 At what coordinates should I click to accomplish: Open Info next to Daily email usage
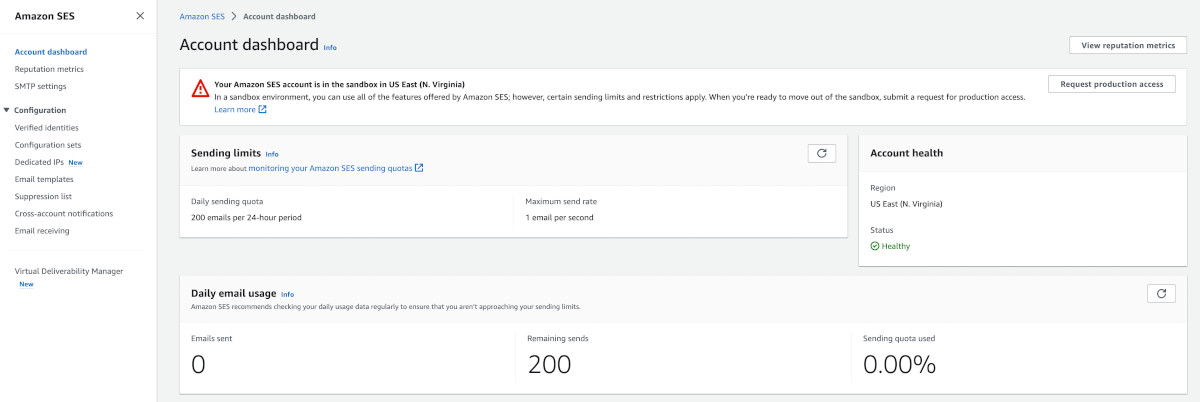click(288, 294)
